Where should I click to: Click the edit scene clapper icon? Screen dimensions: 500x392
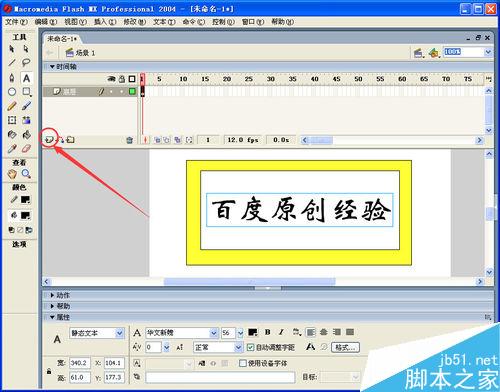click(418, 53)
